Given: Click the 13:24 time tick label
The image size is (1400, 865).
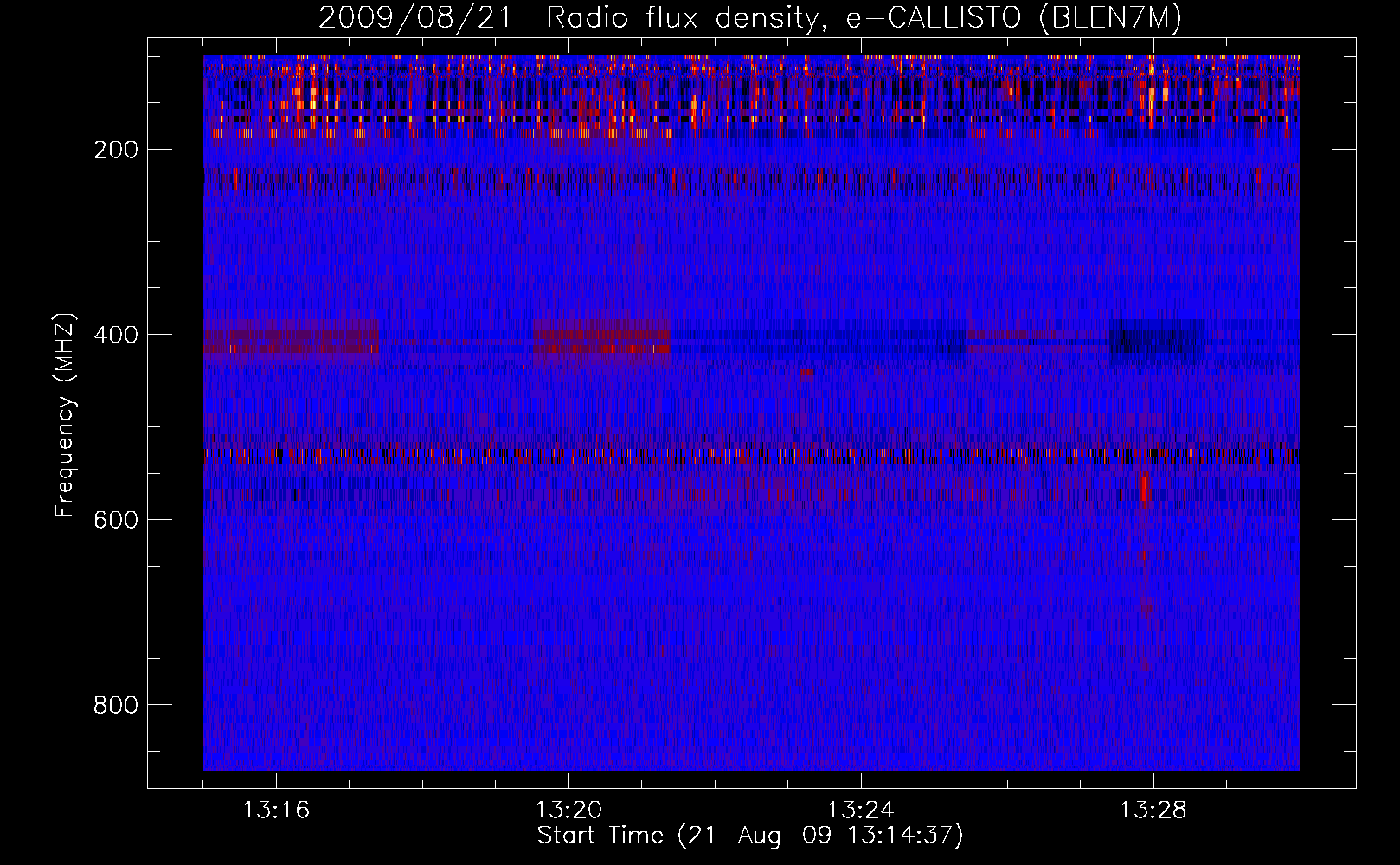Looking at the screenshot, I should [861, 811].
